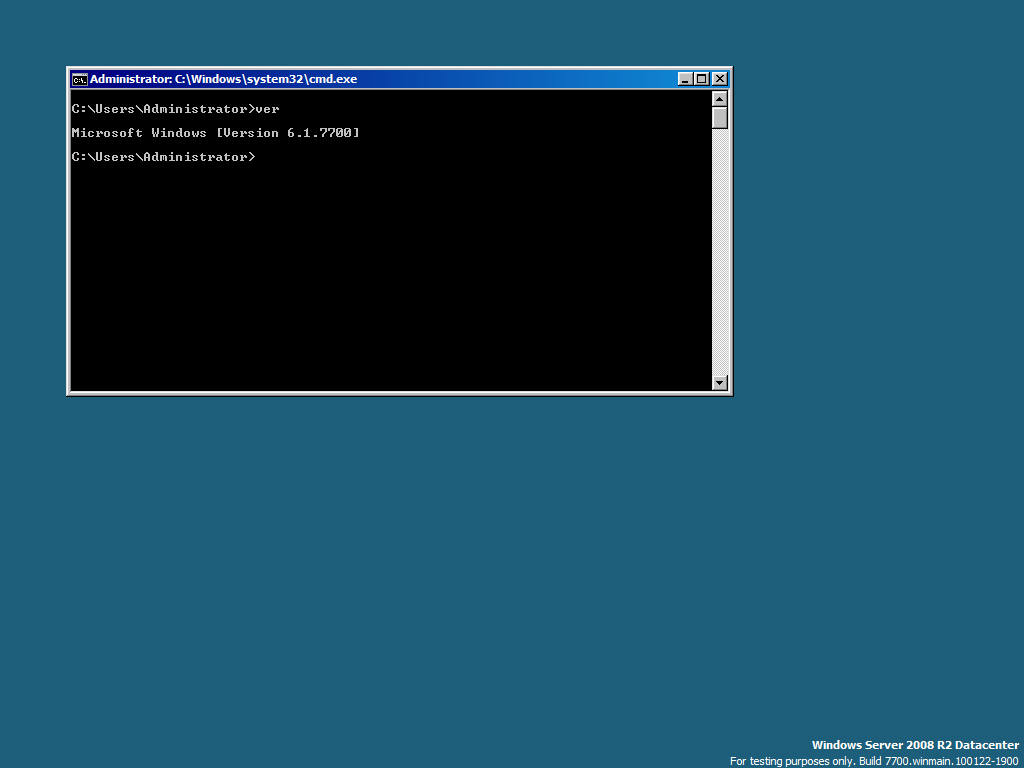
Task: Click the cmd.exe title bar text
Action: [223, 79]
